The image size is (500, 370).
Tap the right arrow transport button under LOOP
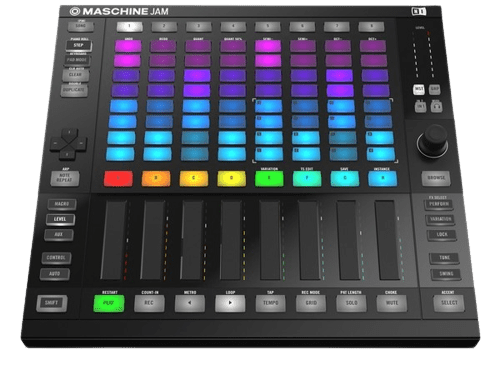[230, 303]
